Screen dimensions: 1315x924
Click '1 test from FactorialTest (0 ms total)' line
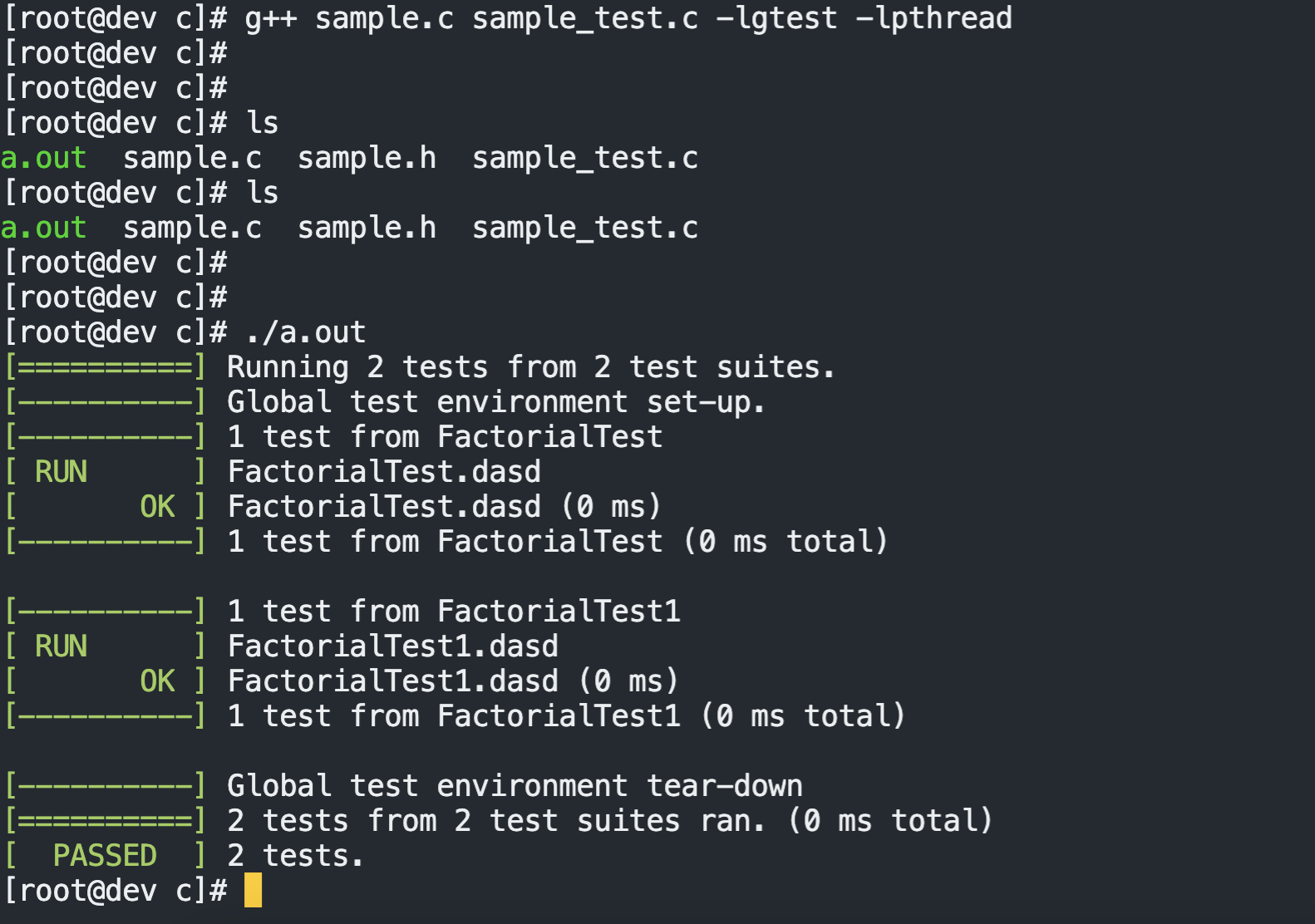[557, 542]
